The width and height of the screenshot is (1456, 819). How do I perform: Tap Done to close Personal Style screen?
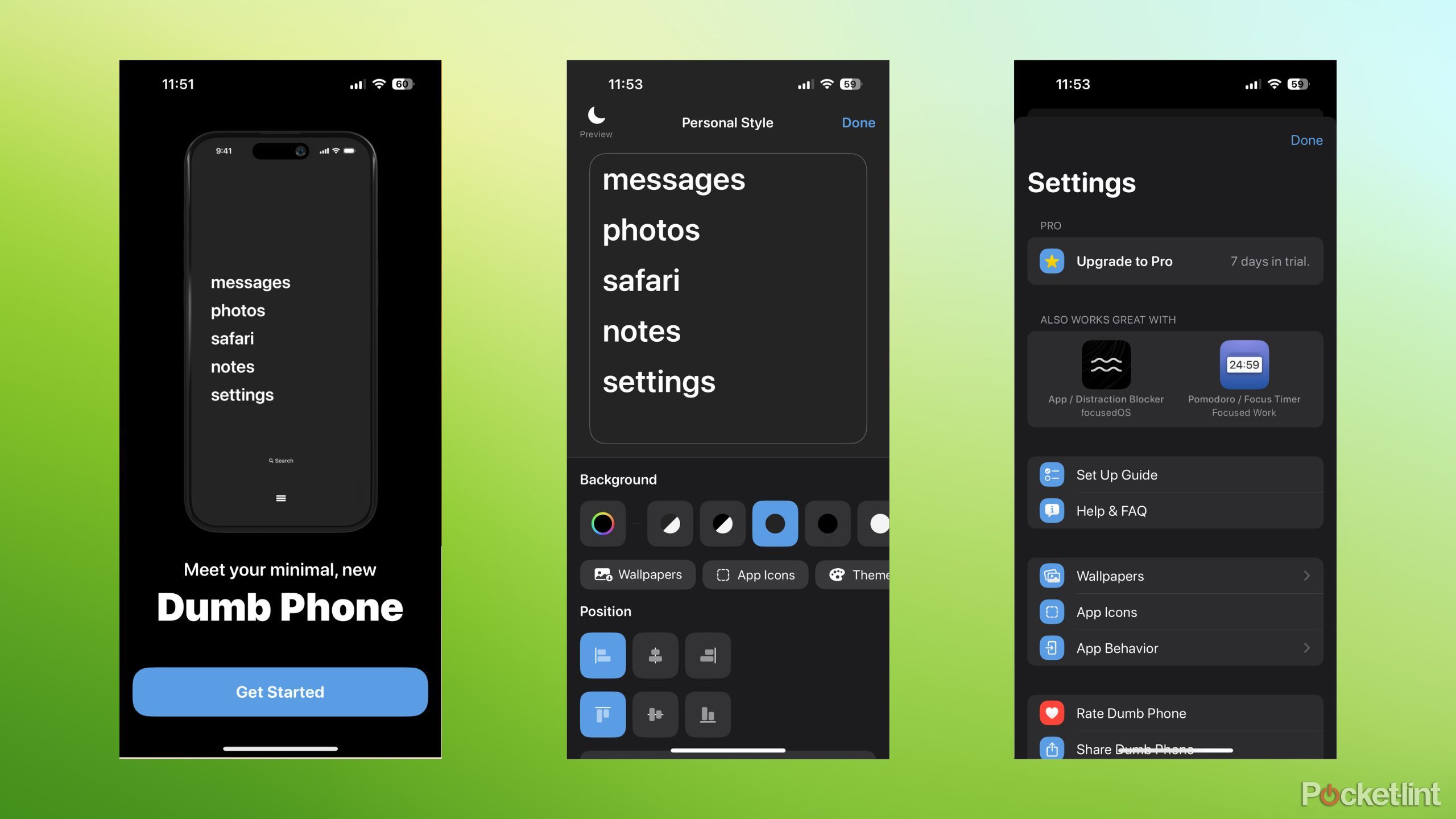(857, 122)
